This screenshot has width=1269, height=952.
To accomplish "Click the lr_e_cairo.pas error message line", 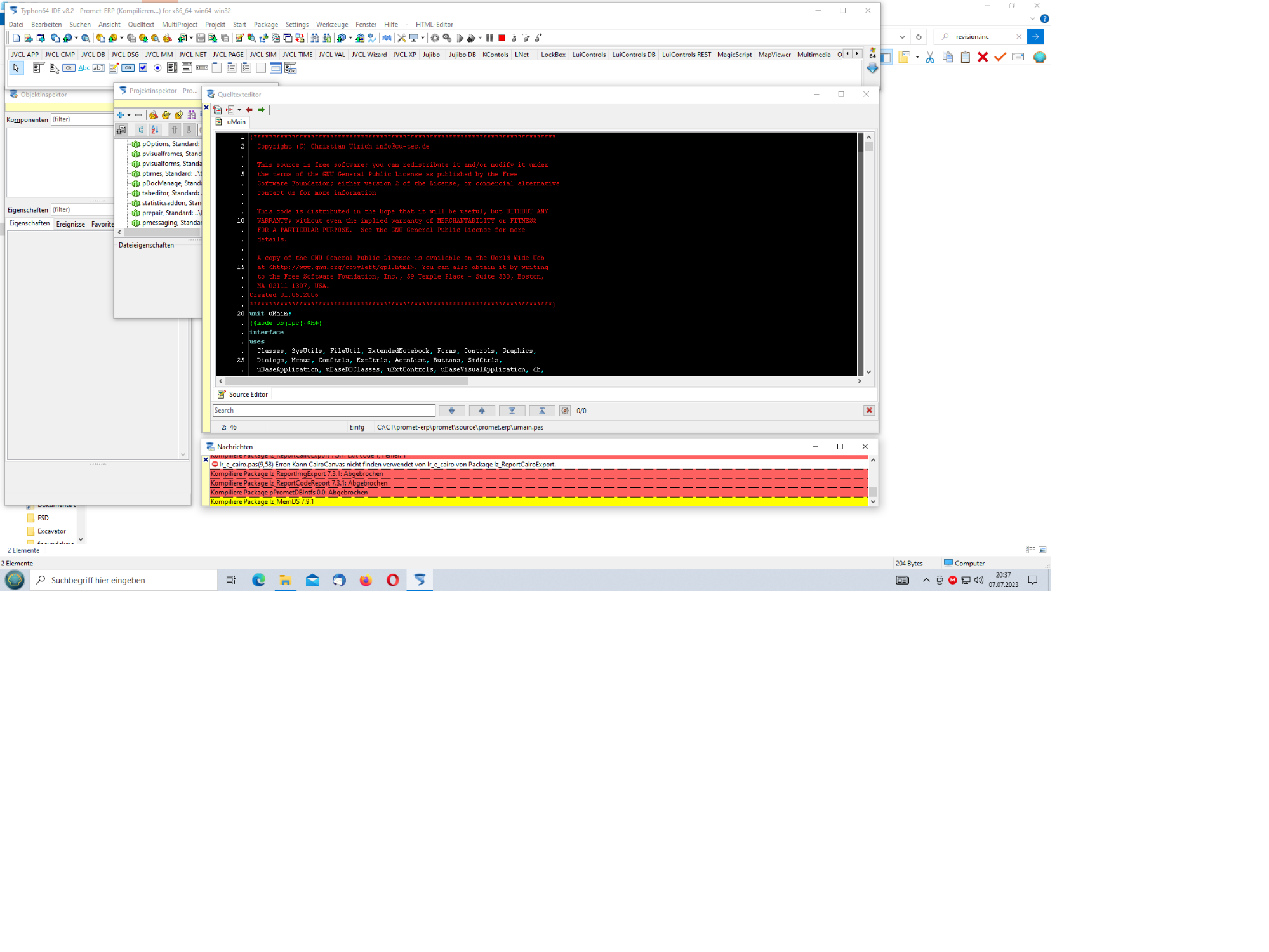I will tap(539, 465).
